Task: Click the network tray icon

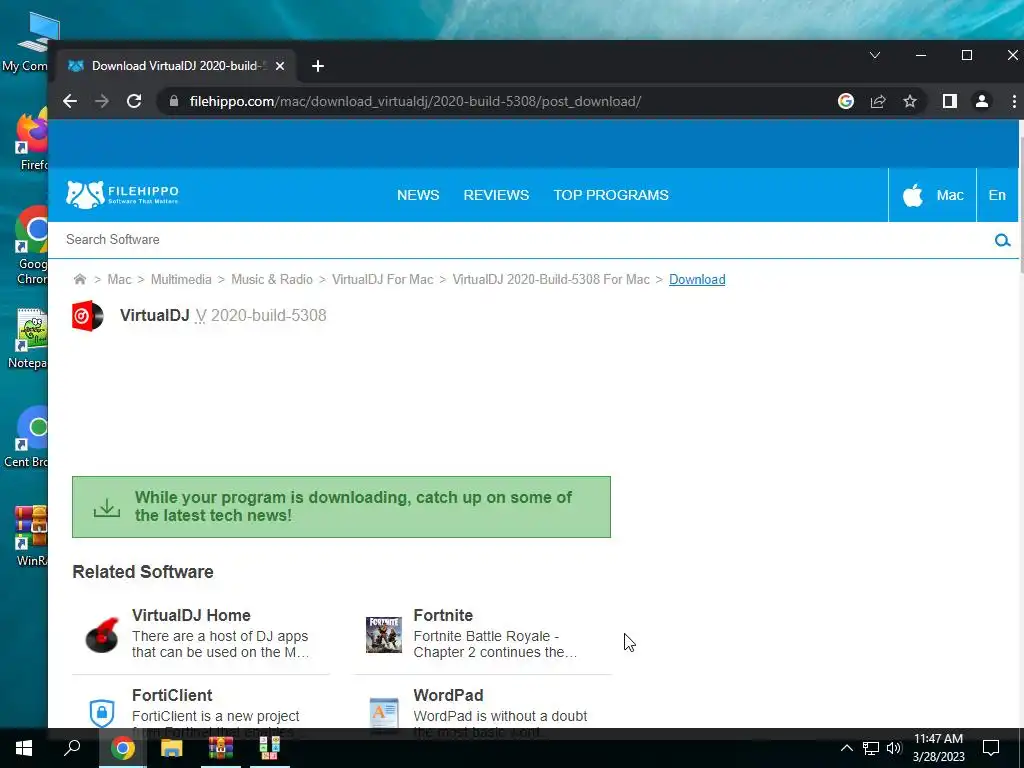Action: (871, 748)
